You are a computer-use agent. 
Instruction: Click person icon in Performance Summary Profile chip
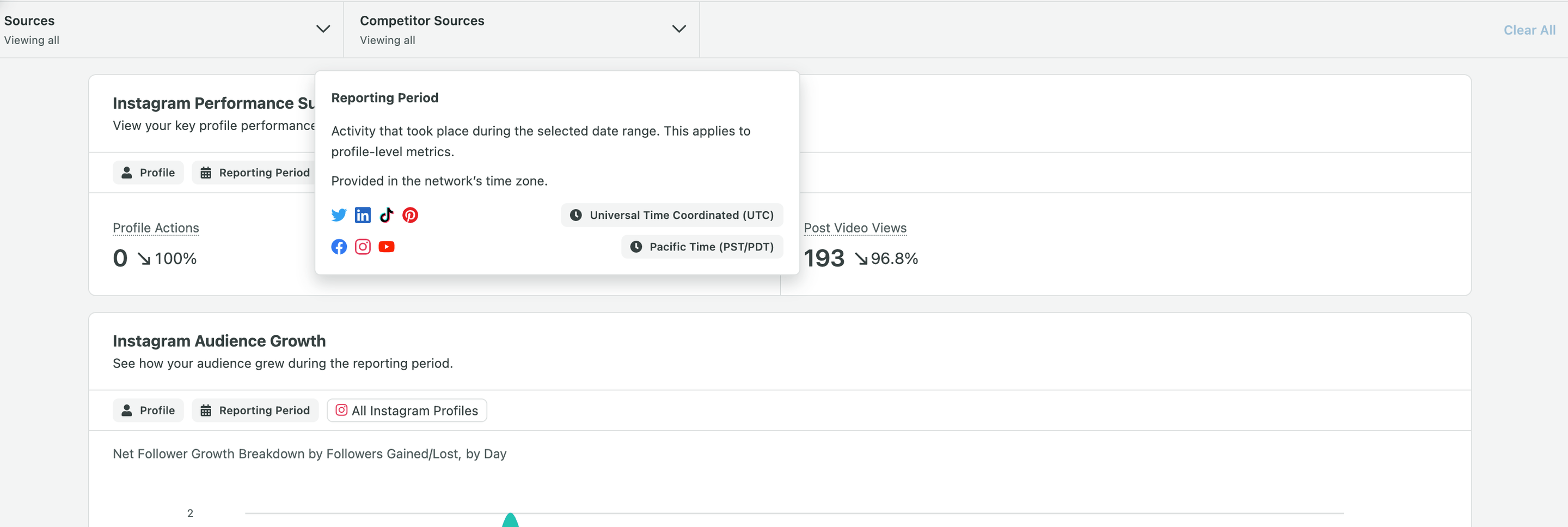tap(127, 172)
